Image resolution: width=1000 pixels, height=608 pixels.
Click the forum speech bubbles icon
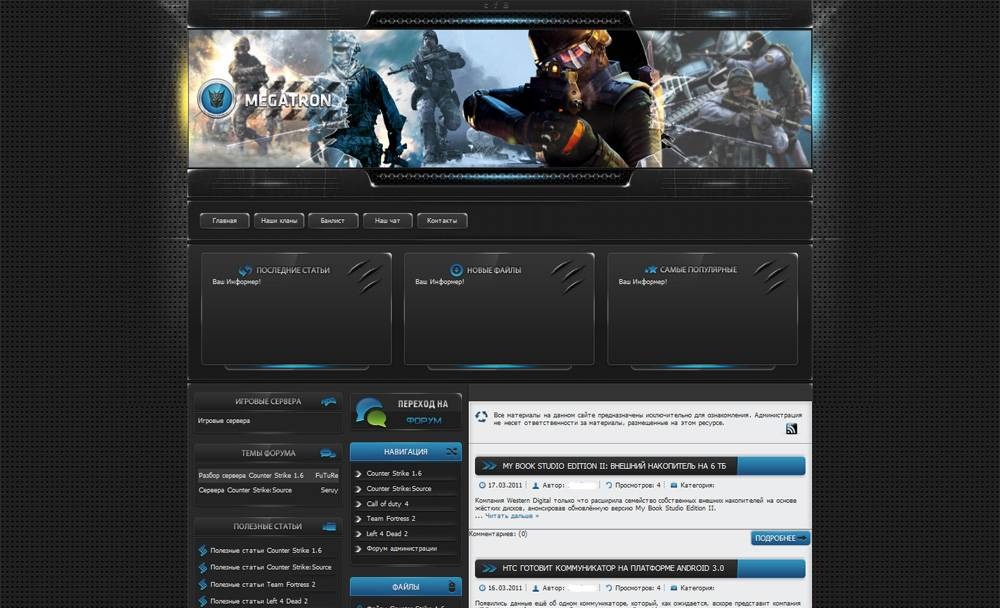tap(371, 412)
